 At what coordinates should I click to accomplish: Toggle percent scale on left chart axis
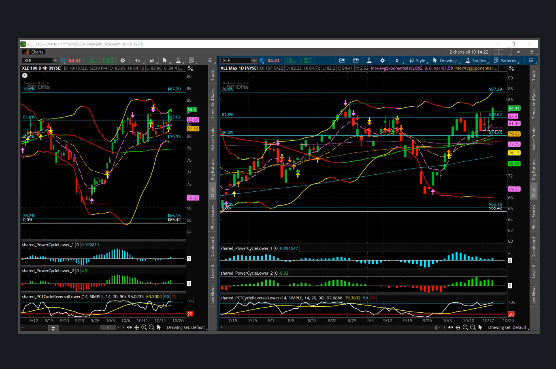pyautogui.click(x=190, y=68)
